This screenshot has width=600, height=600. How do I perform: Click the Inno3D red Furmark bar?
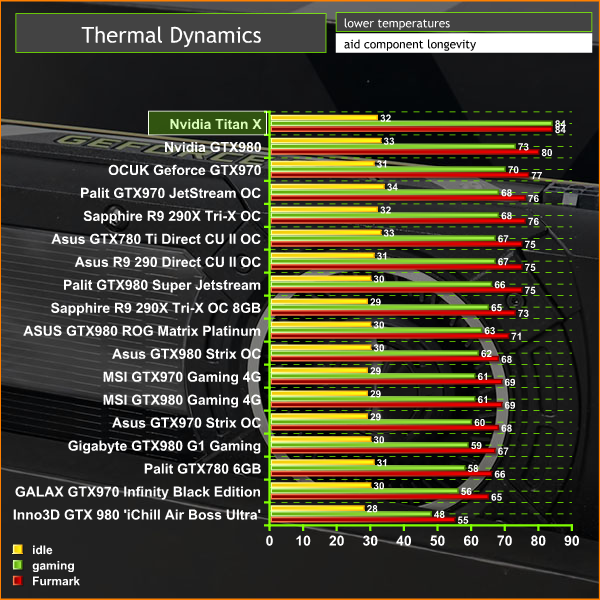click(363, 519)
